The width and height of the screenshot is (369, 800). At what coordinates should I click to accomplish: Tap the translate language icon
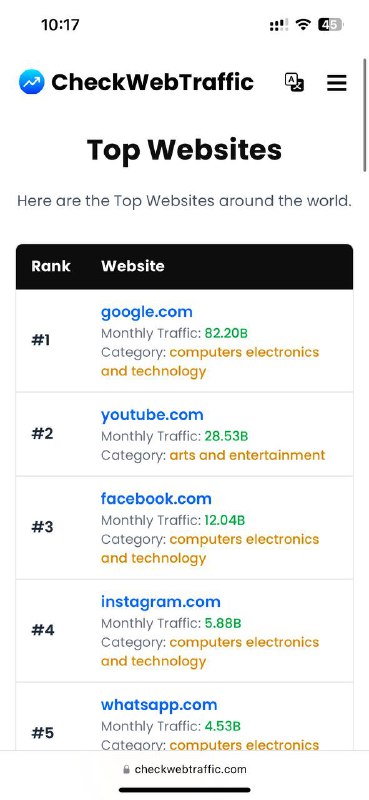pyautogui.click(x=294, y=82)
